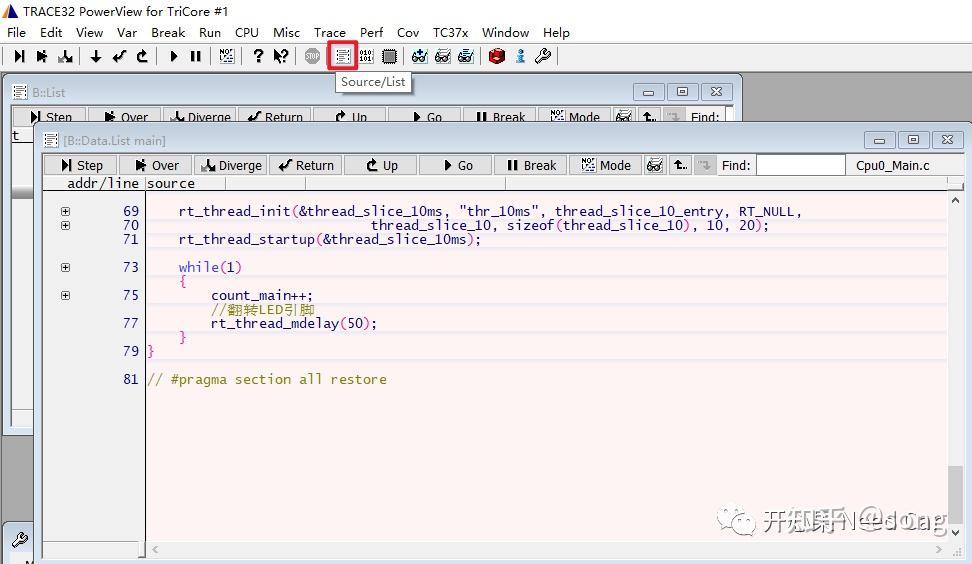Click the red Stop command icon

coord(312,56)
